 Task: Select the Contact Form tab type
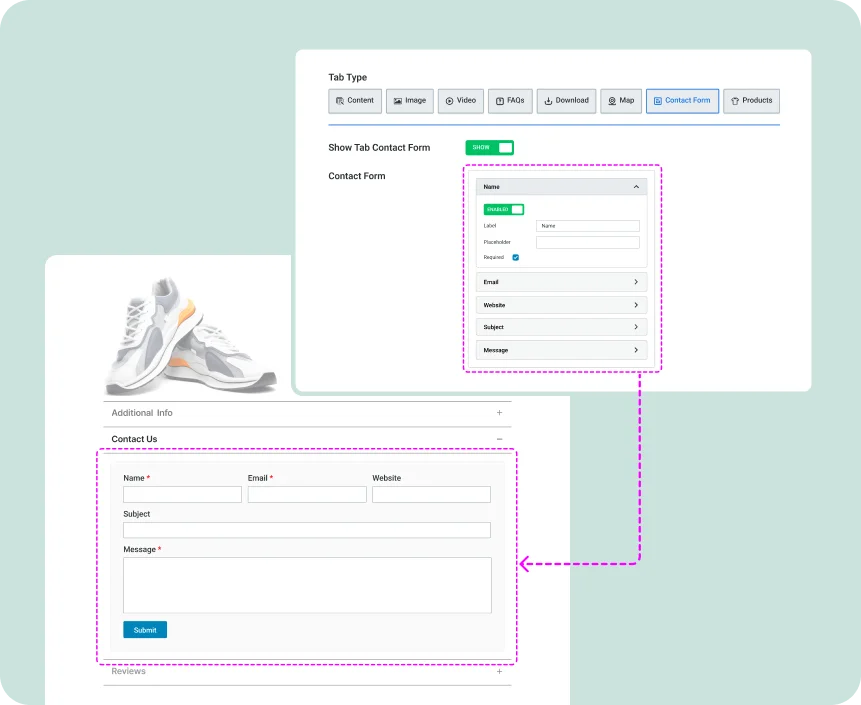[x=682, y=101]
